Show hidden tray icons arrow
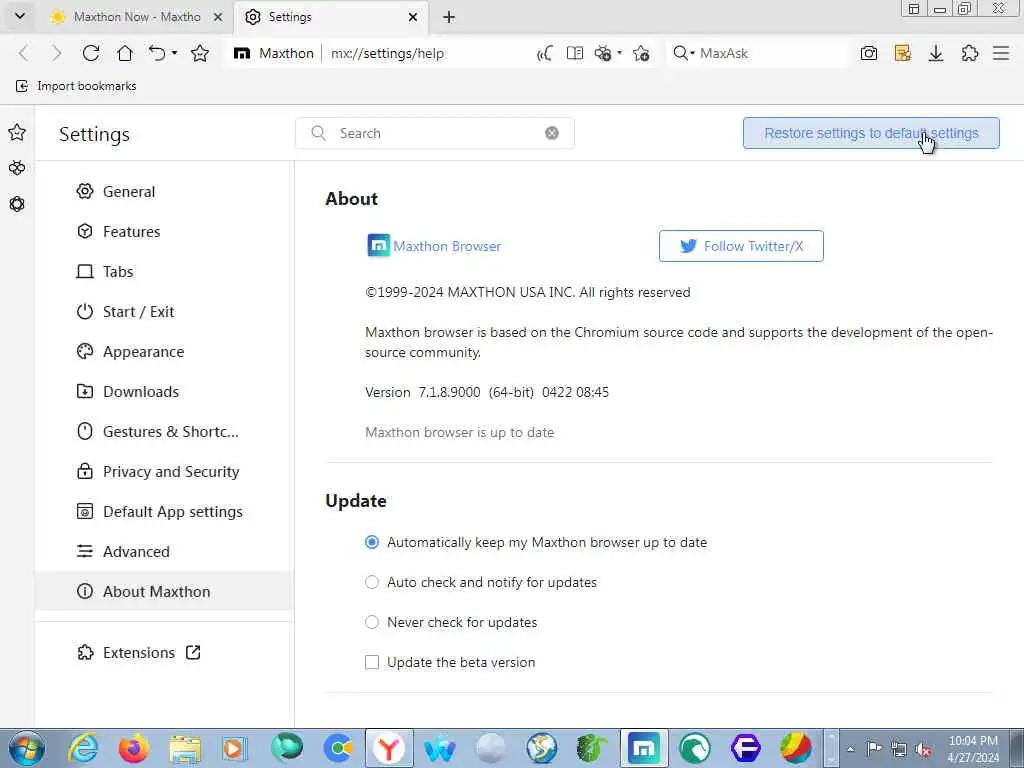Viewport: 1024px width, 768px height. (x=850, y=749)
